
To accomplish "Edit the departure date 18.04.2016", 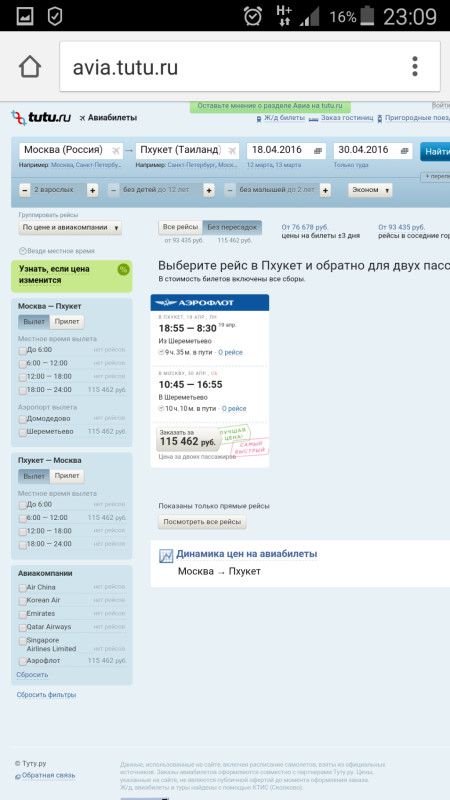I will coord(286,151).
